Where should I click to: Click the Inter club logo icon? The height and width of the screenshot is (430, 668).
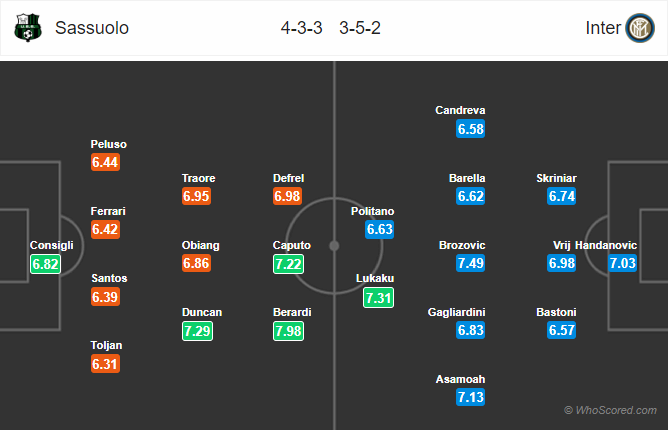pos(640,28)
